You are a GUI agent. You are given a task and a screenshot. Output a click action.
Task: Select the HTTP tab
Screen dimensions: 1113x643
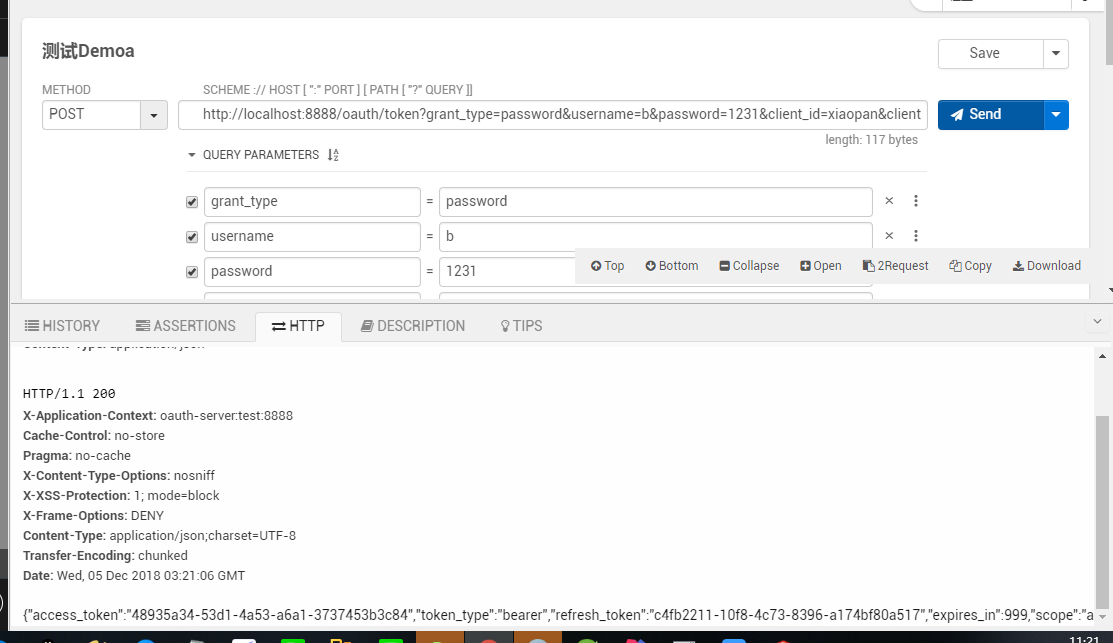coord(298,326)
